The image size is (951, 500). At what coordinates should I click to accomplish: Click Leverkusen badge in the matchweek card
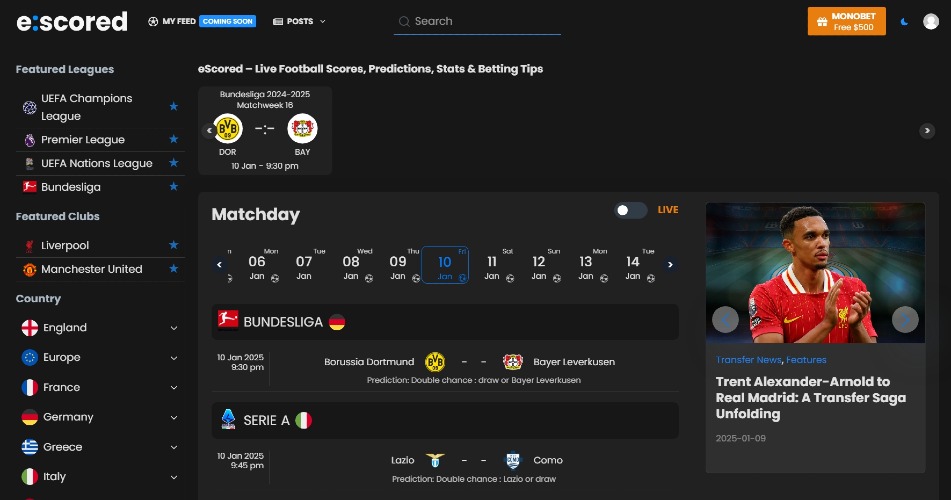click(302, 129)
